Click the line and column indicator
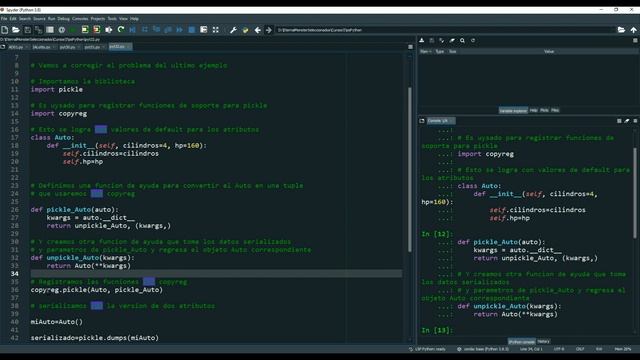This screenshot has height=360, width=640. point(531,349)
